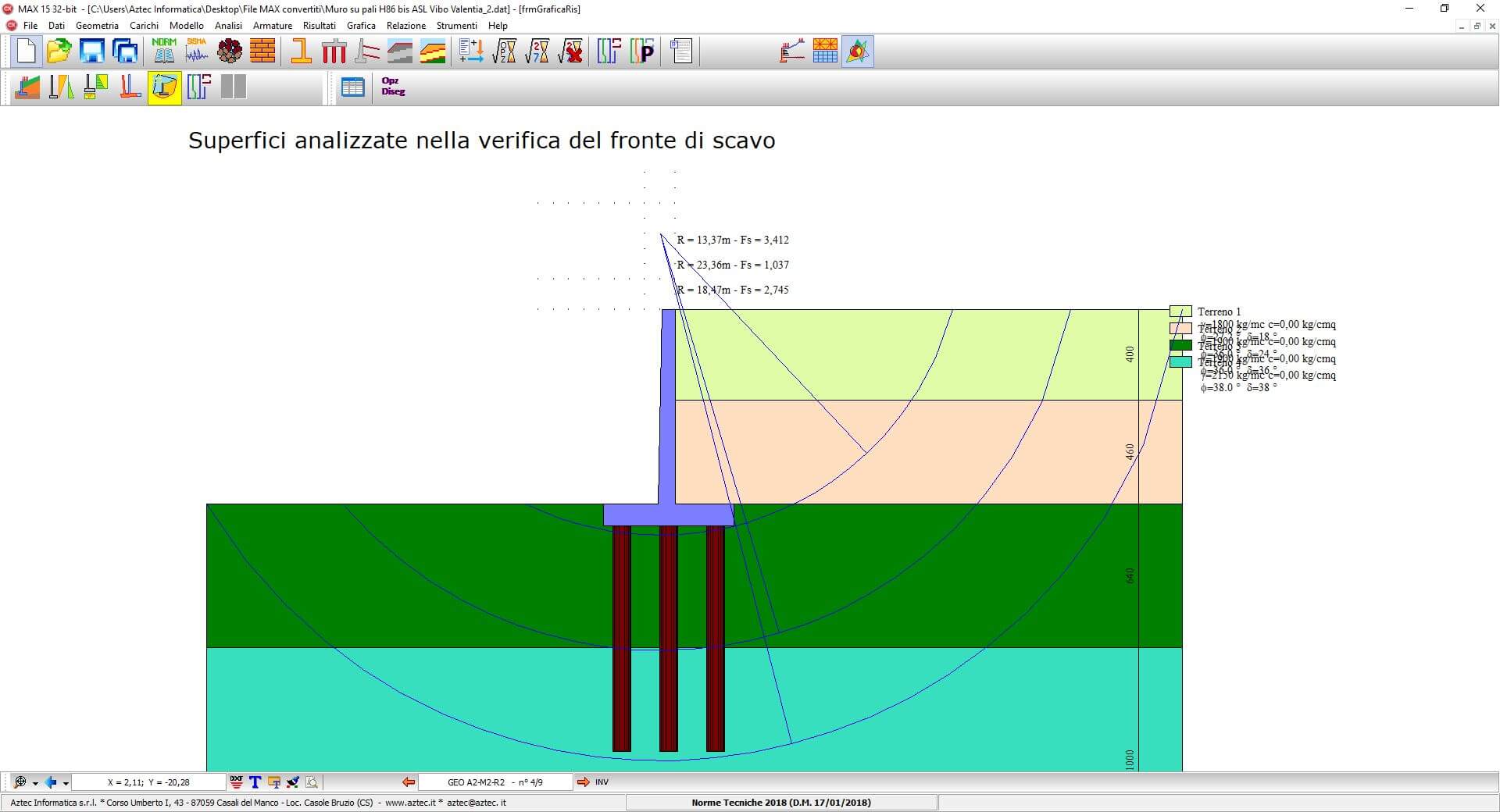The height and width of the screenshot is (812, 1500).
Task: Select the blue T text tool
Action: 255,782
